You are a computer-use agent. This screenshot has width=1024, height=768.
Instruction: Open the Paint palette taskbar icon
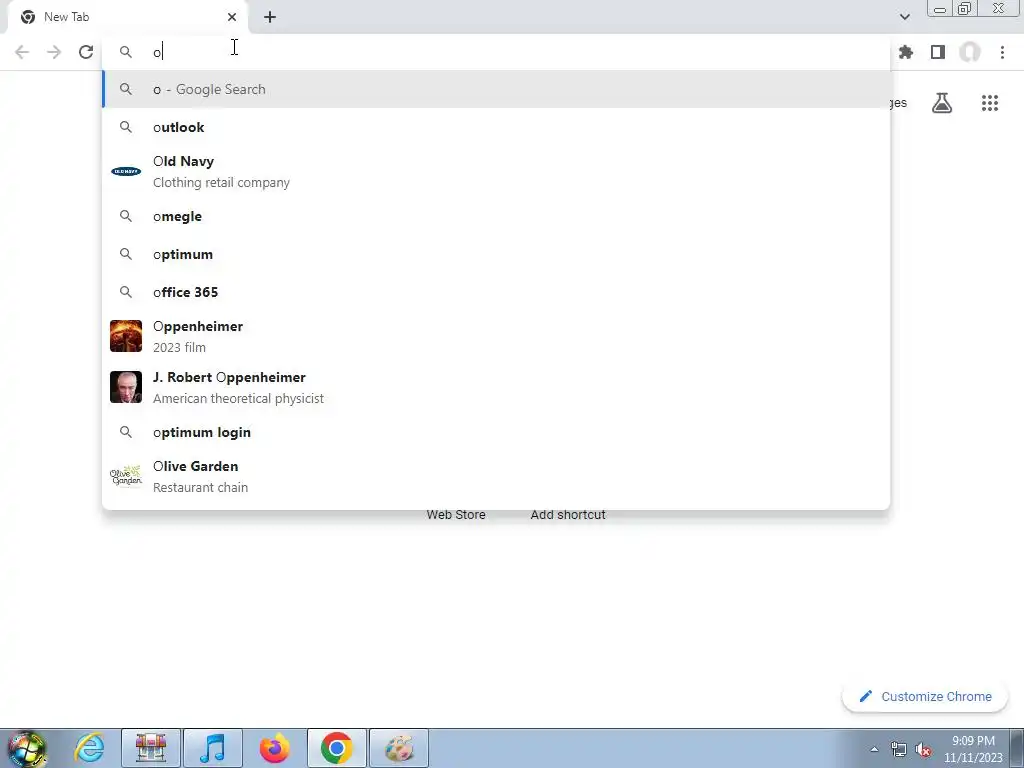(399, 748)
